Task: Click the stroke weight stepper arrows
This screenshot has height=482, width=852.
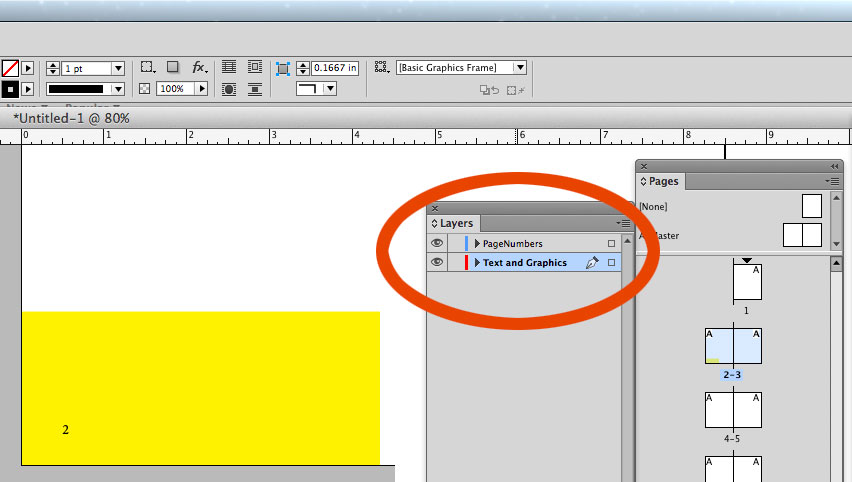Action: 53,68
